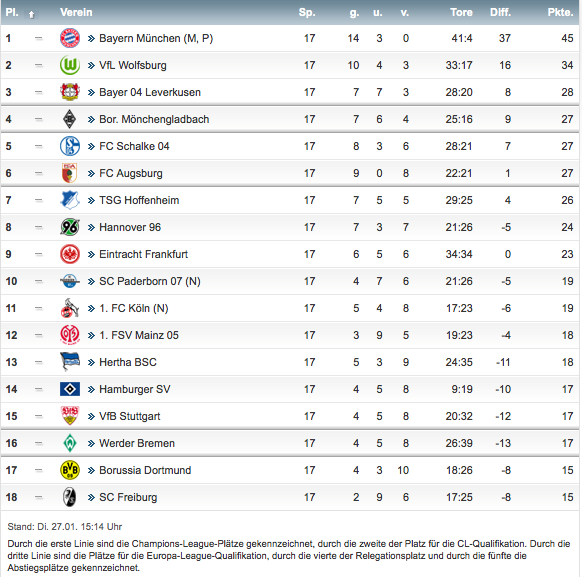This screenshot has height=577, width=582.
Task: Sort table by Tore column header
Action: (461, 12)
